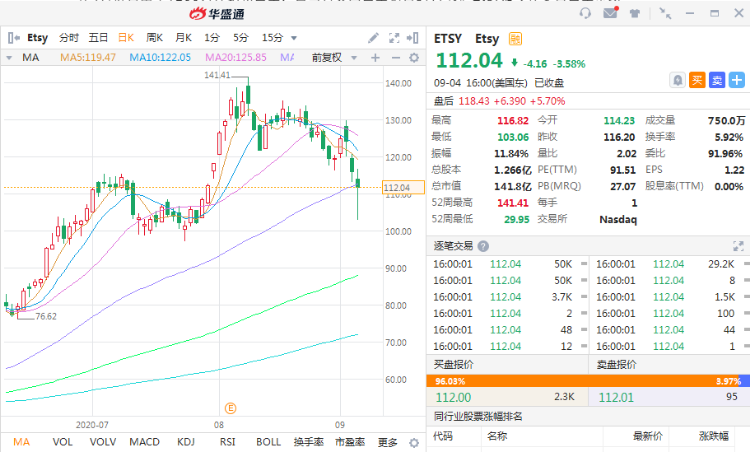Viewport: 750px width, 452px height.
Task: Expand the MA indicator collapse arrow
Action: click(x=9, y=58)
